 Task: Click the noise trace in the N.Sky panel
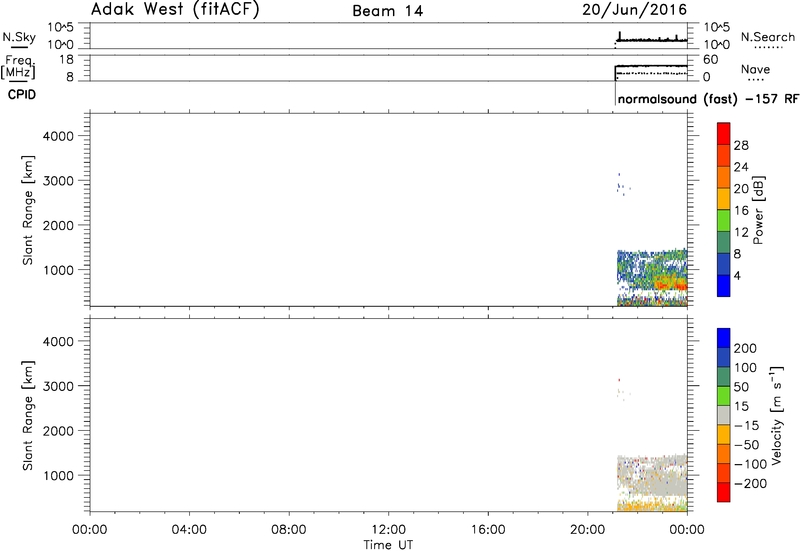[652, 39]
